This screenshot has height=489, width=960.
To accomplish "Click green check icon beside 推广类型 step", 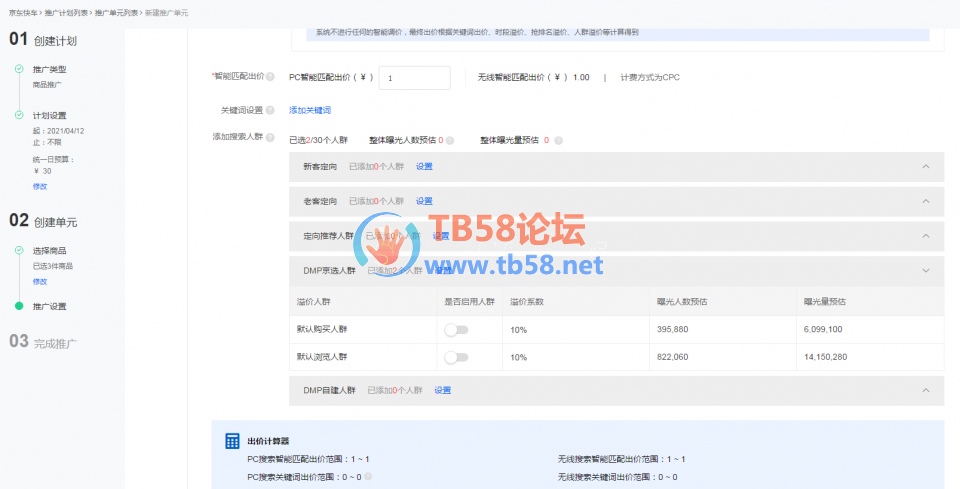I will (19, 69).
